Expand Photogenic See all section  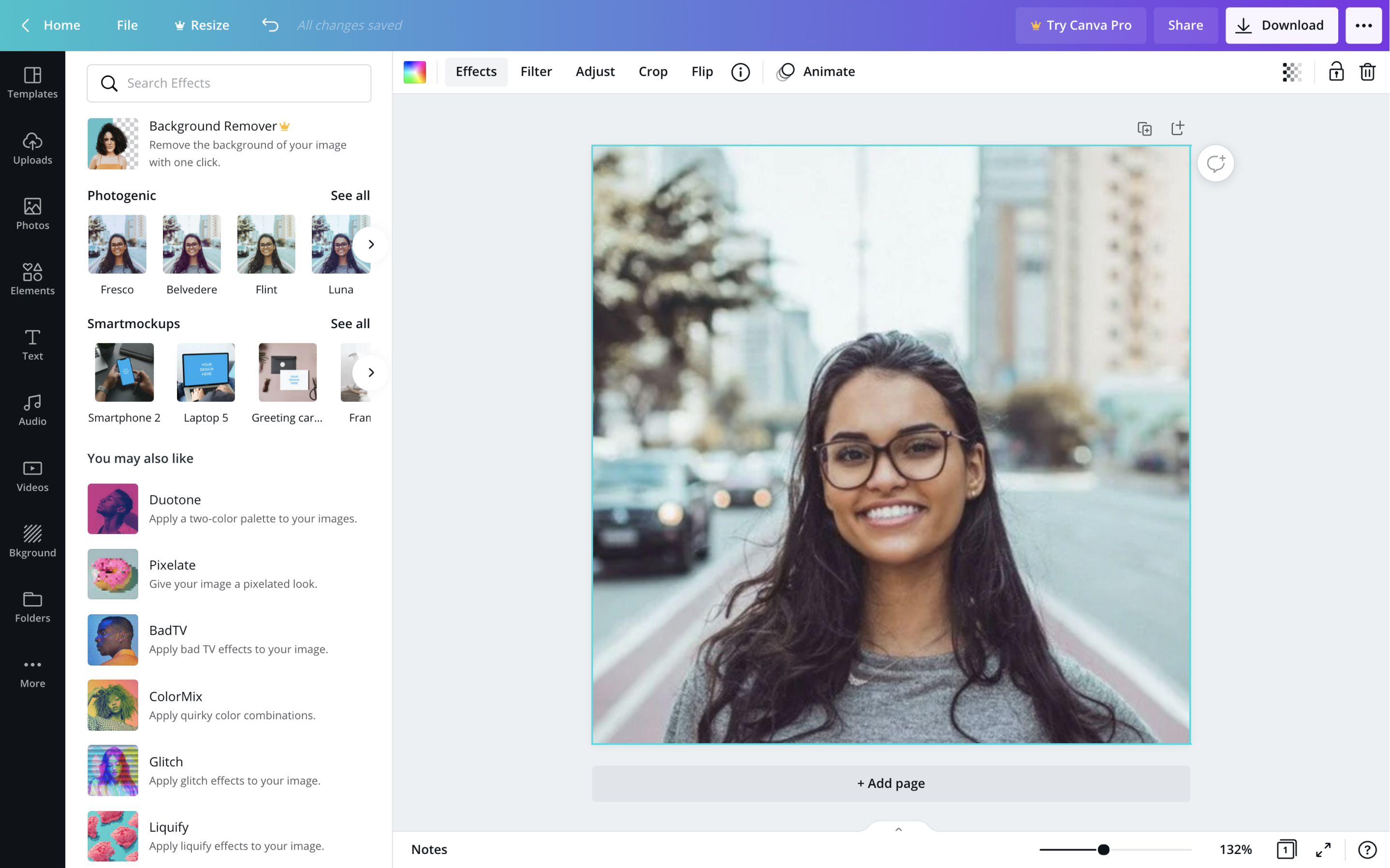(x=350, y=195)
